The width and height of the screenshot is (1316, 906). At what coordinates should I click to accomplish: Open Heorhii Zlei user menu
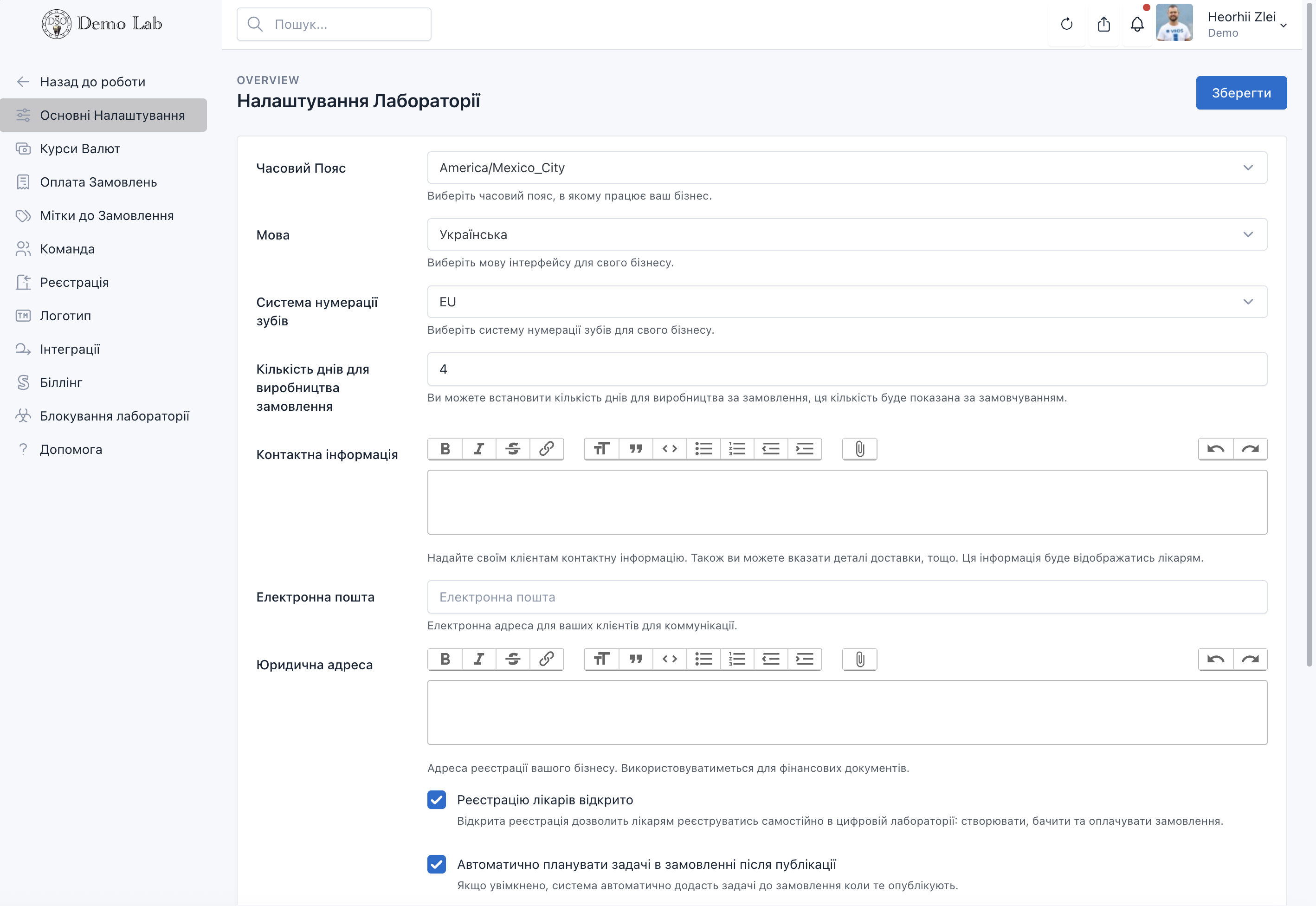(1246, 25)
